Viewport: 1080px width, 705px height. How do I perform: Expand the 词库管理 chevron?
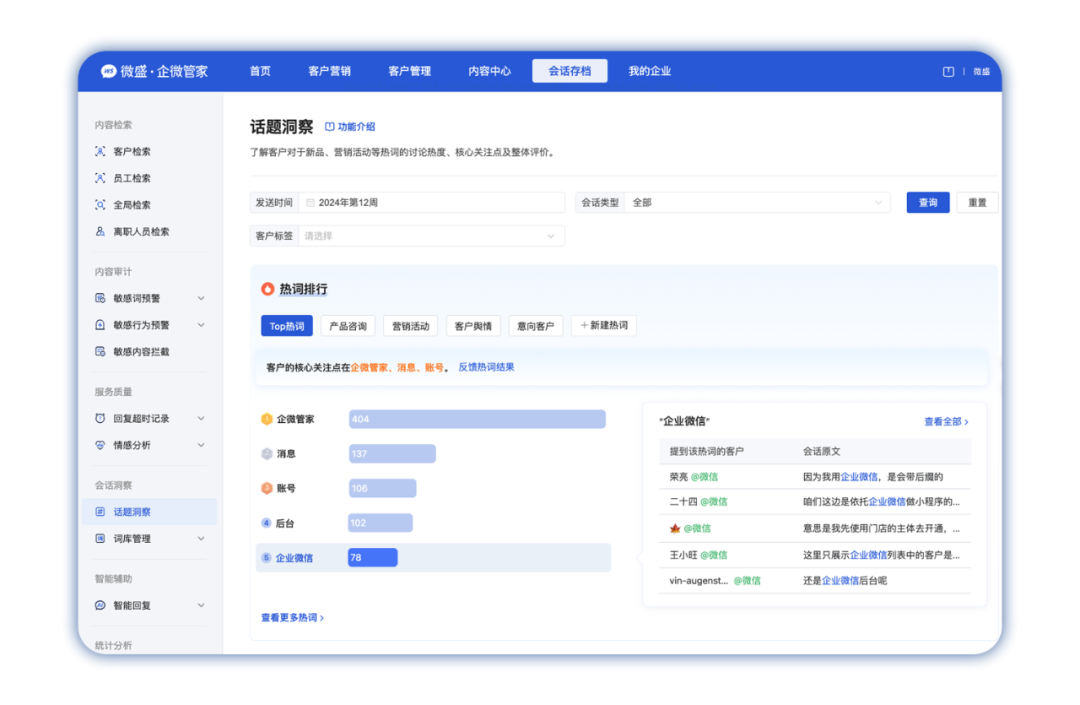tap(201, 539)
